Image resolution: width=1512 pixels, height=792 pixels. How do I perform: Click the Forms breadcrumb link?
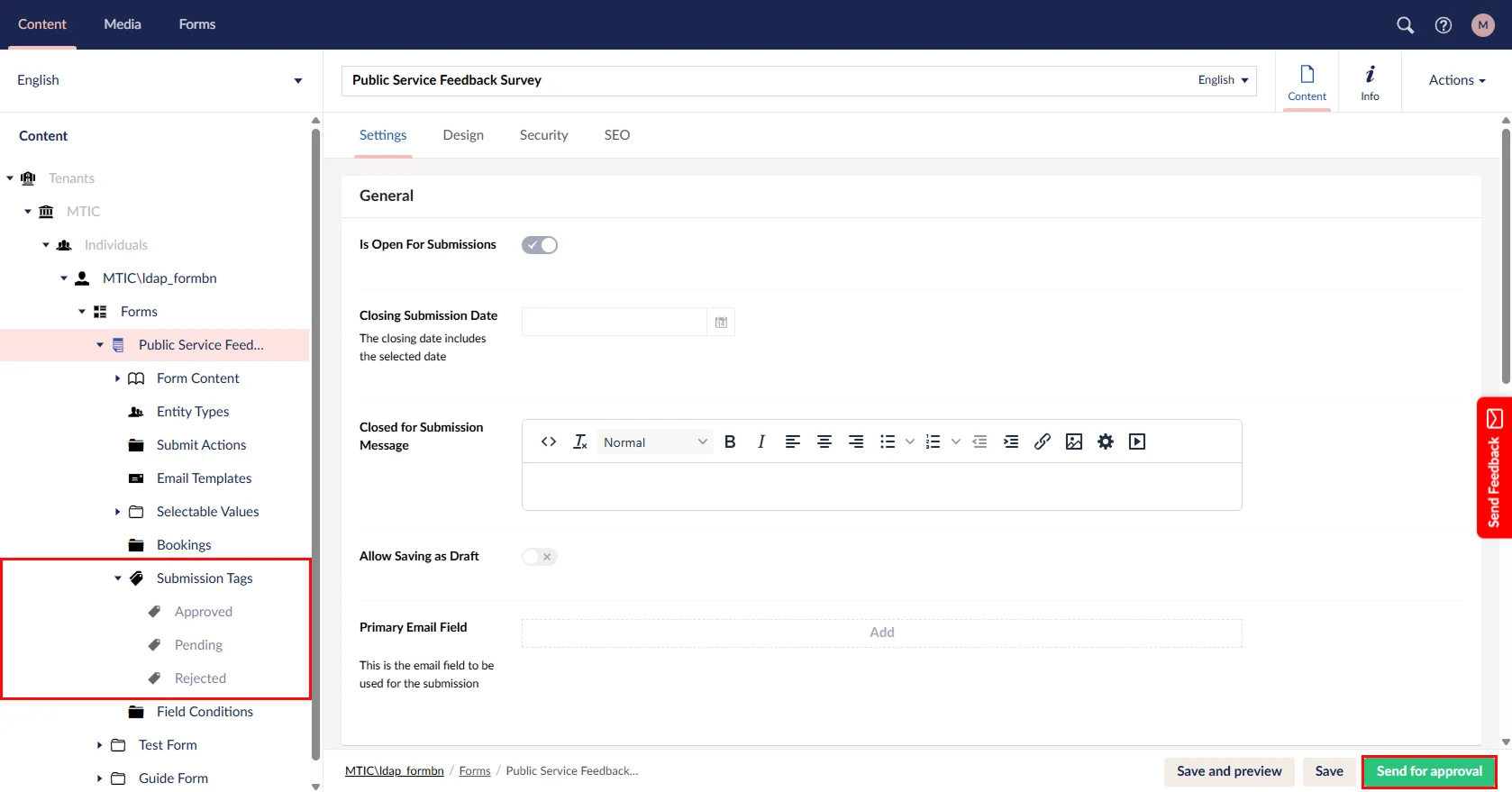click(475, 771)
